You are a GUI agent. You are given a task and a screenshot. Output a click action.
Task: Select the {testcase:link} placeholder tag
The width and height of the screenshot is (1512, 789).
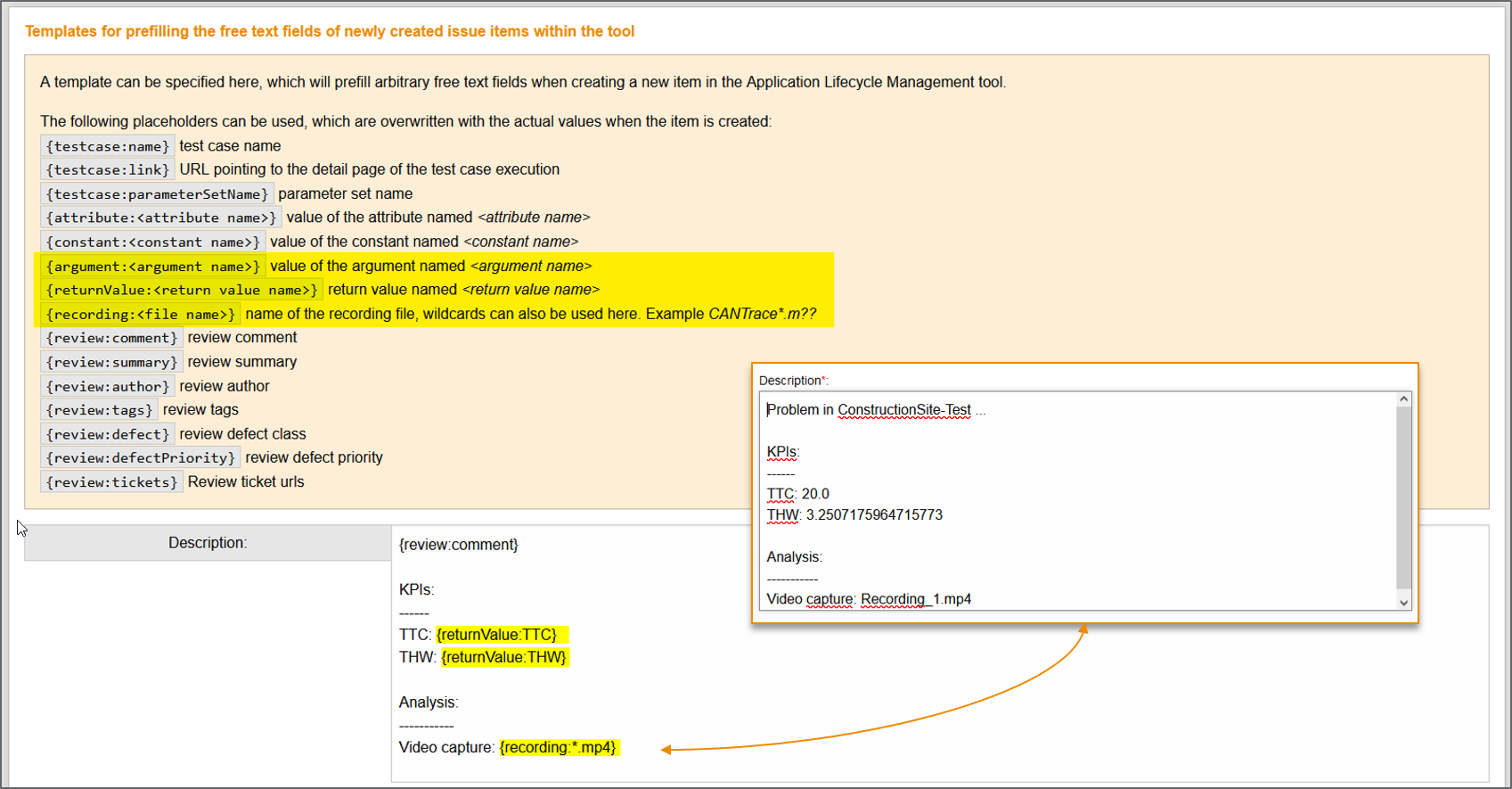point(107,169)
